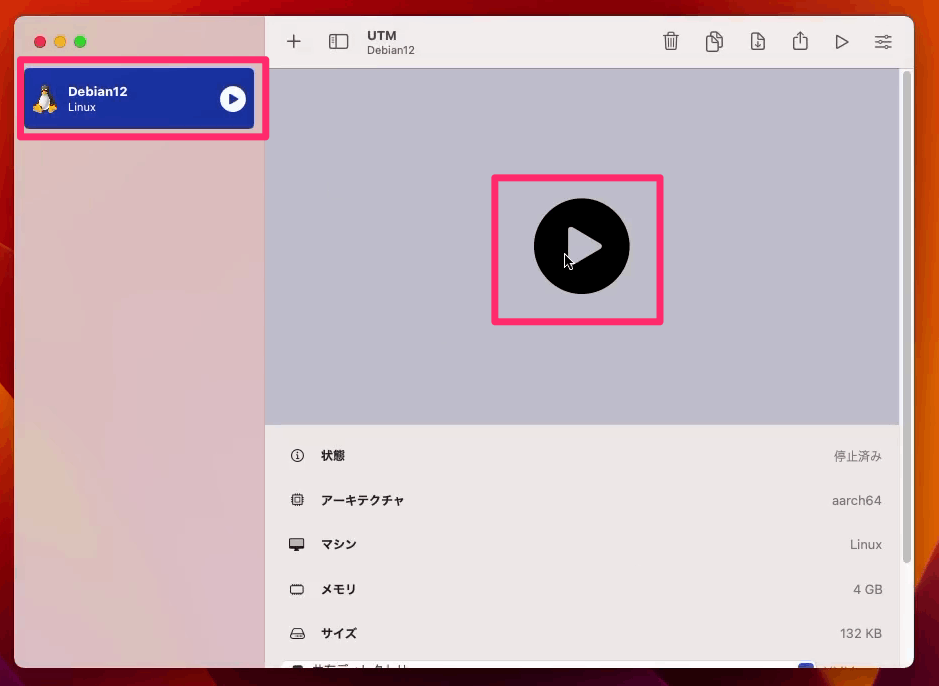Click the chip icon next to アーキテクチャ

tap(297, 500)
